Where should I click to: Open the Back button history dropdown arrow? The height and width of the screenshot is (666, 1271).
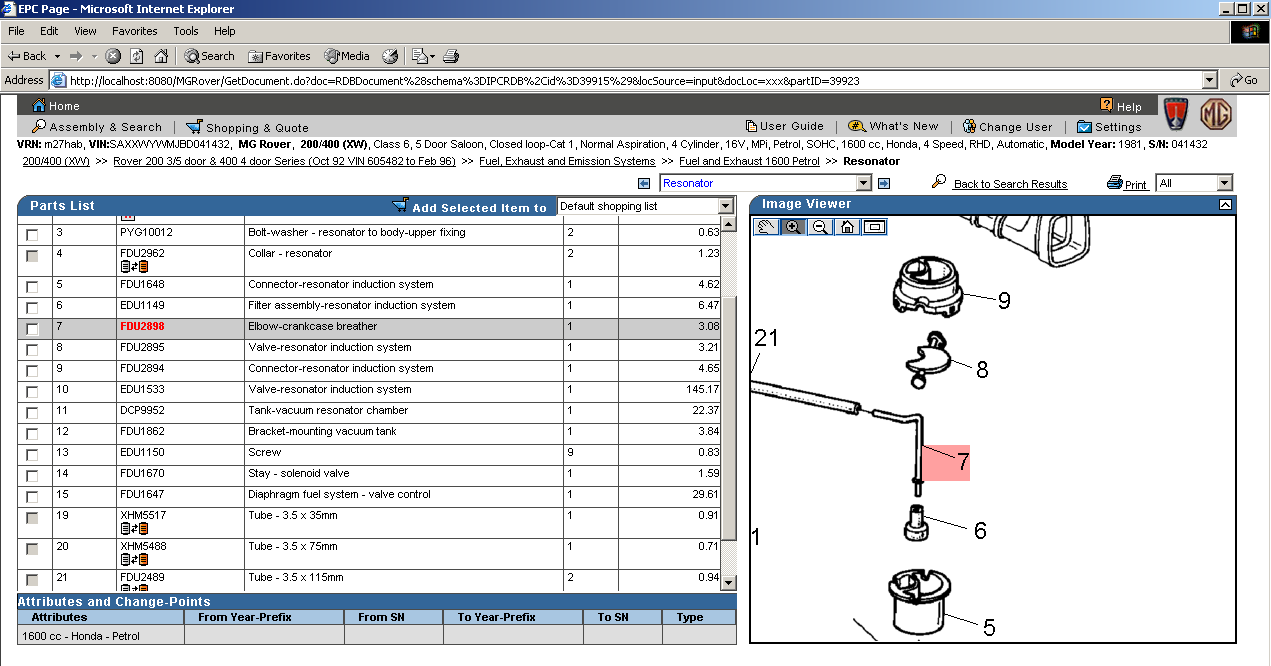[57, 56]
